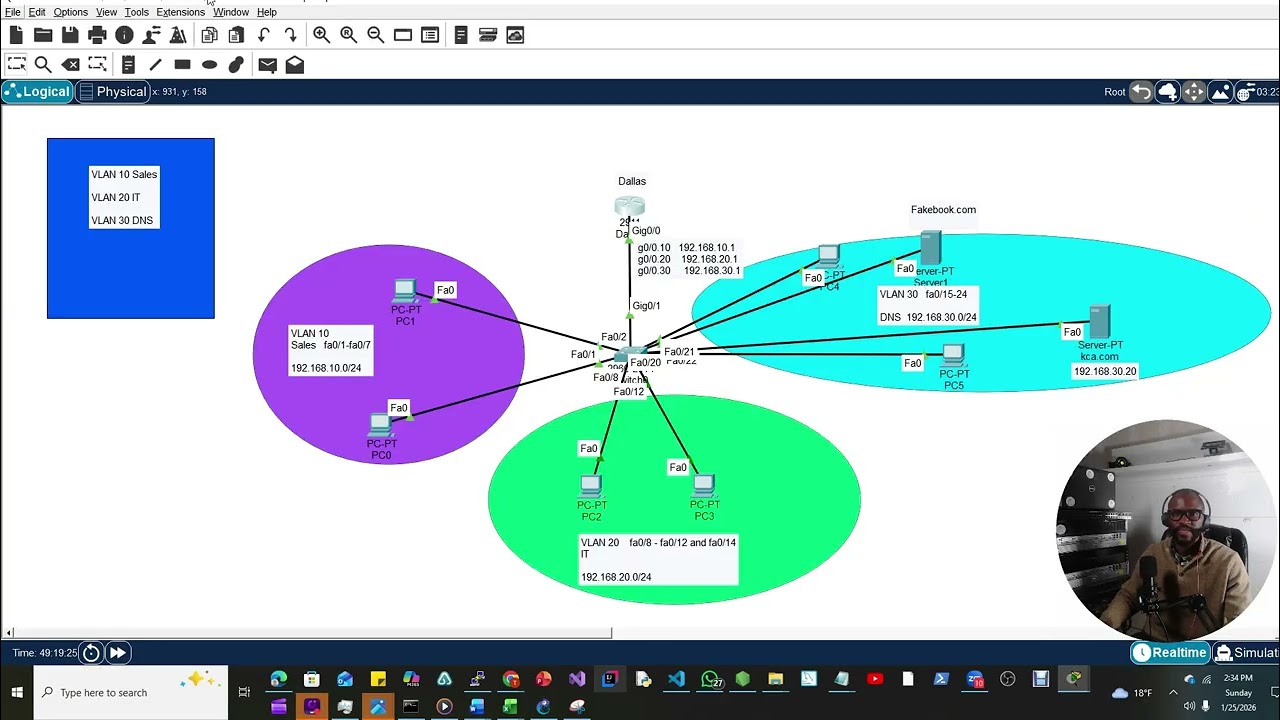Launch the Activity Wizard icon
The image size is (1280, 720).
tap(151, 35)
